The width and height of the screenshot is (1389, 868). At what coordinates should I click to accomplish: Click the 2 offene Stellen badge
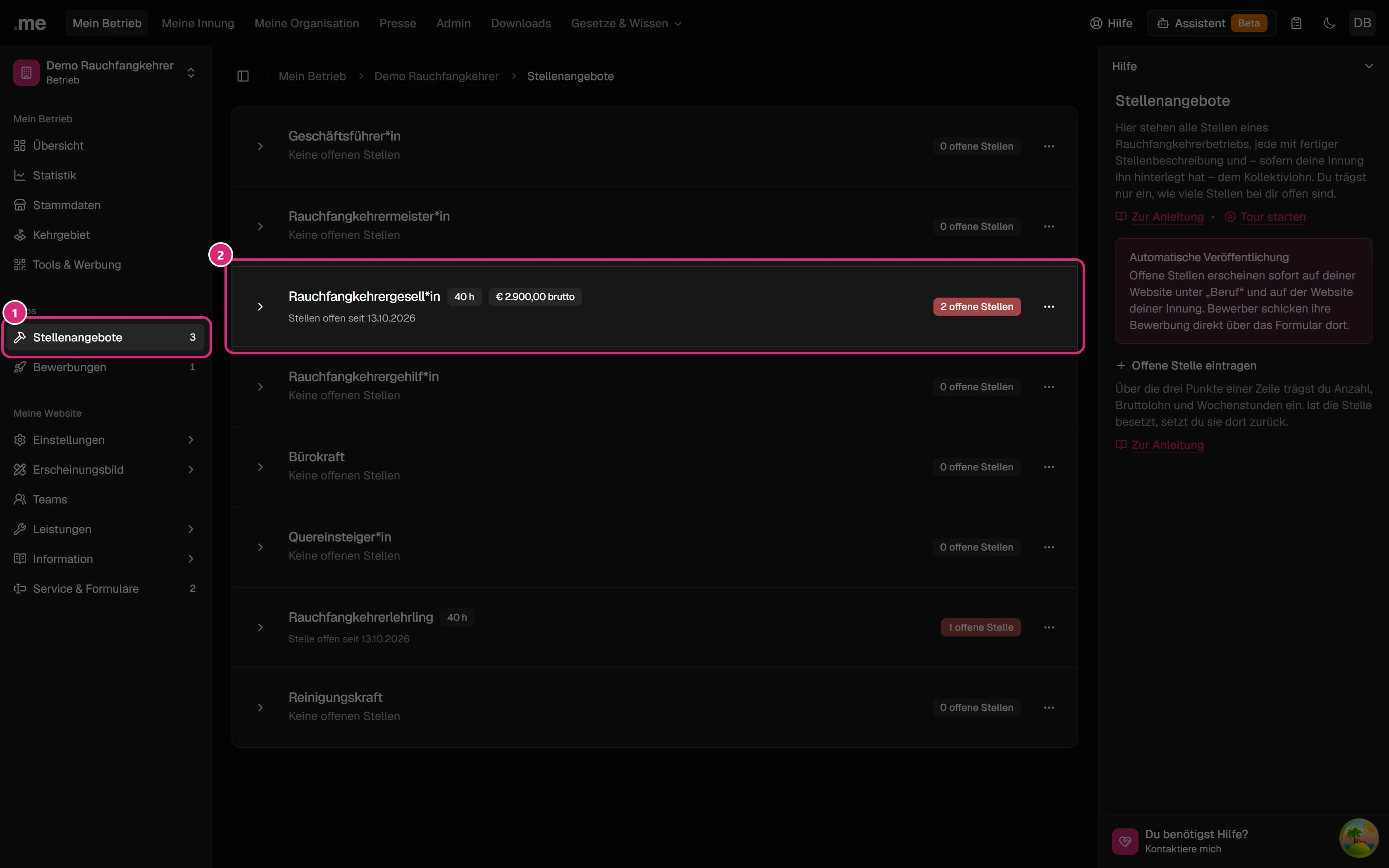[x=976, y=307]
